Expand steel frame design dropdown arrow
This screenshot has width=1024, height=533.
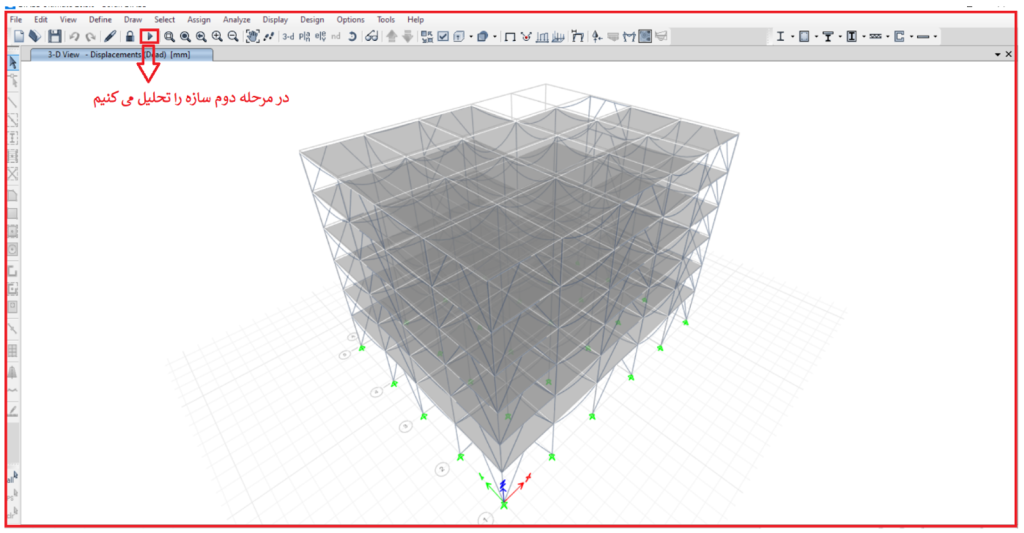click(x=792, y=37)
